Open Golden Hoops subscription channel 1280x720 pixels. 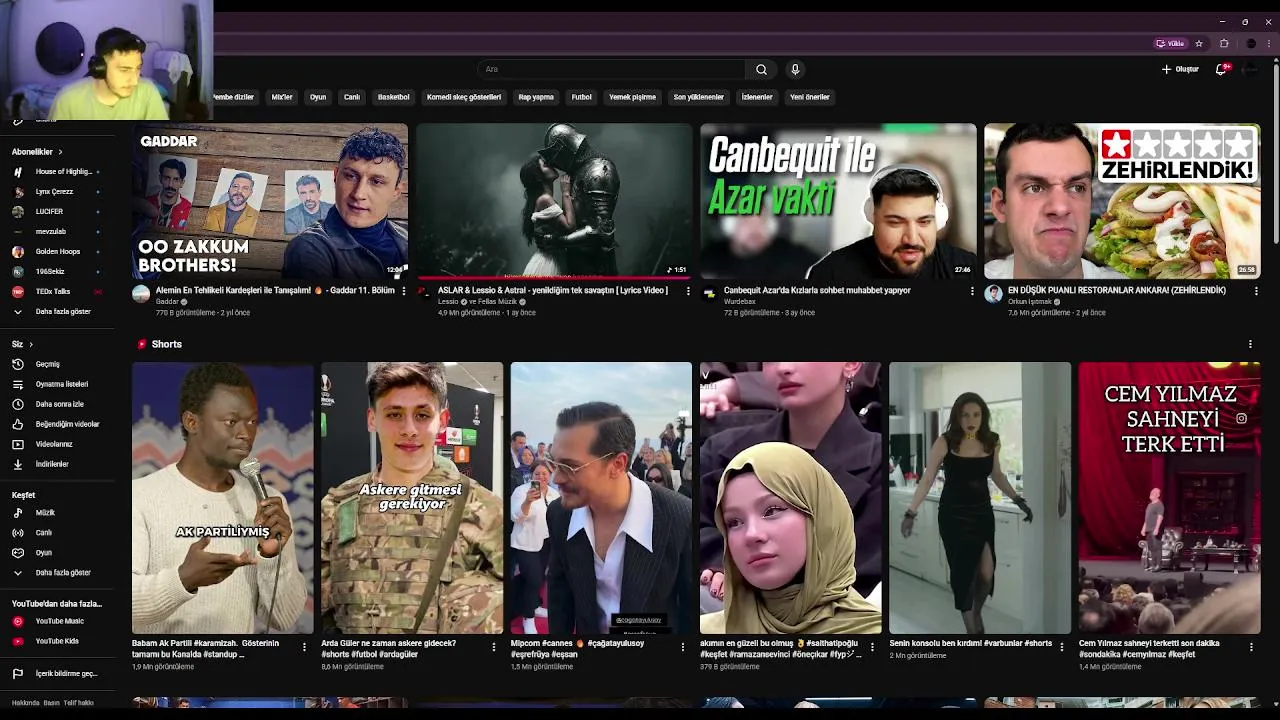coord(57,251)
